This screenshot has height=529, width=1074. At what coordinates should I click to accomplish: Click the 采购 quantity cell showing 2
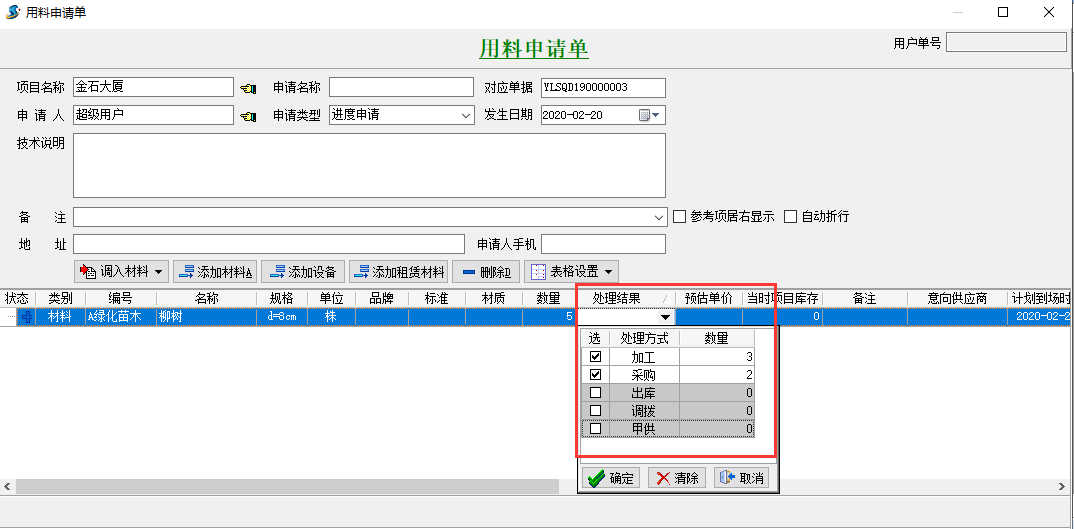tap(718, 375)
